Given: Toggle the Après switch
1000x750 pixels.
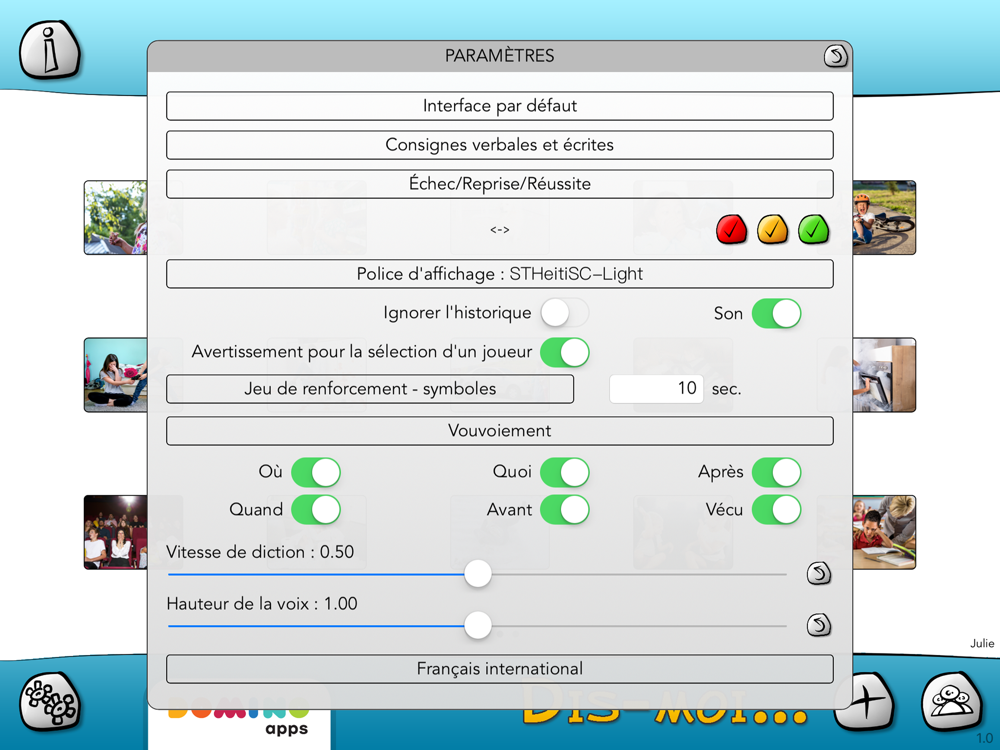Looking at the screenshot, I should [776, 473].
